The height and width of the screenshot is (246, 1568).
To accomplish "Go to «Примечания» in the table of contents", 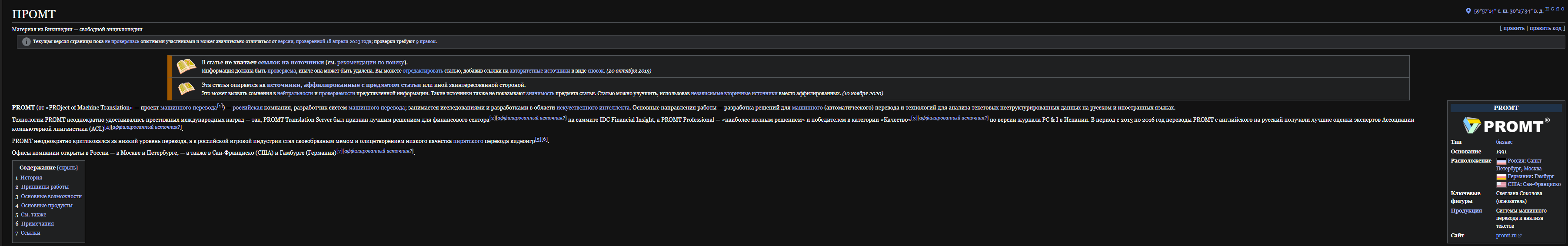I will pyautogui.click(x=37, y=224).
